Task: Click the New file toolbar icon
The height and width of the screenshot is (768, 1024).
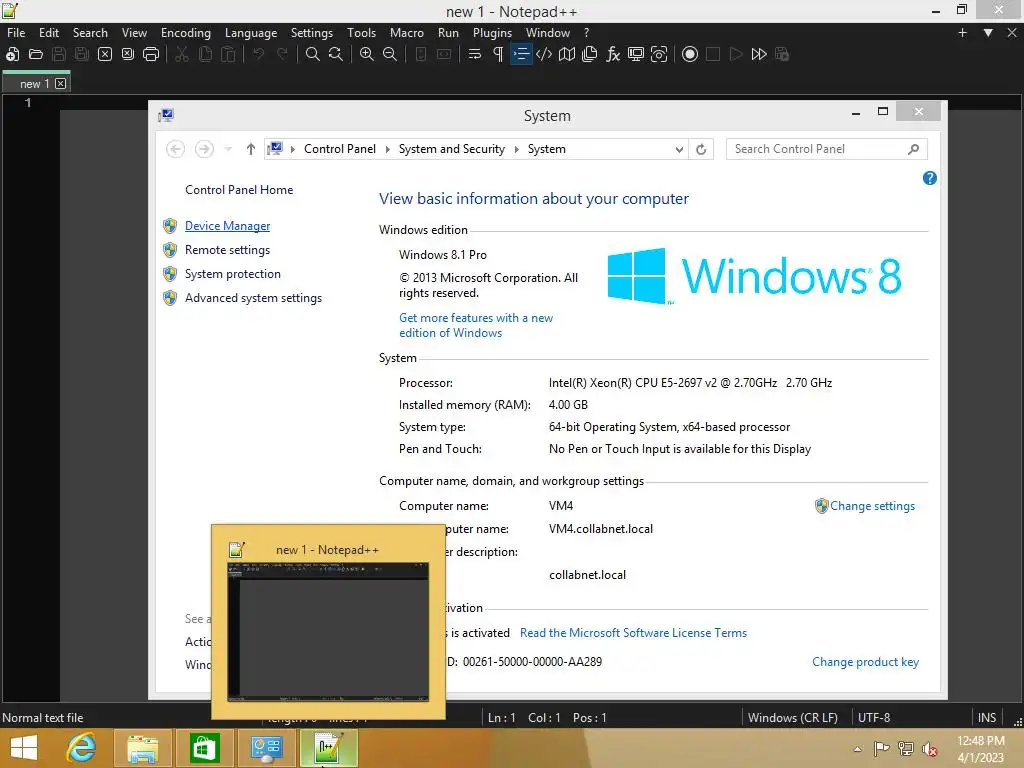Action: click(12, 54)
